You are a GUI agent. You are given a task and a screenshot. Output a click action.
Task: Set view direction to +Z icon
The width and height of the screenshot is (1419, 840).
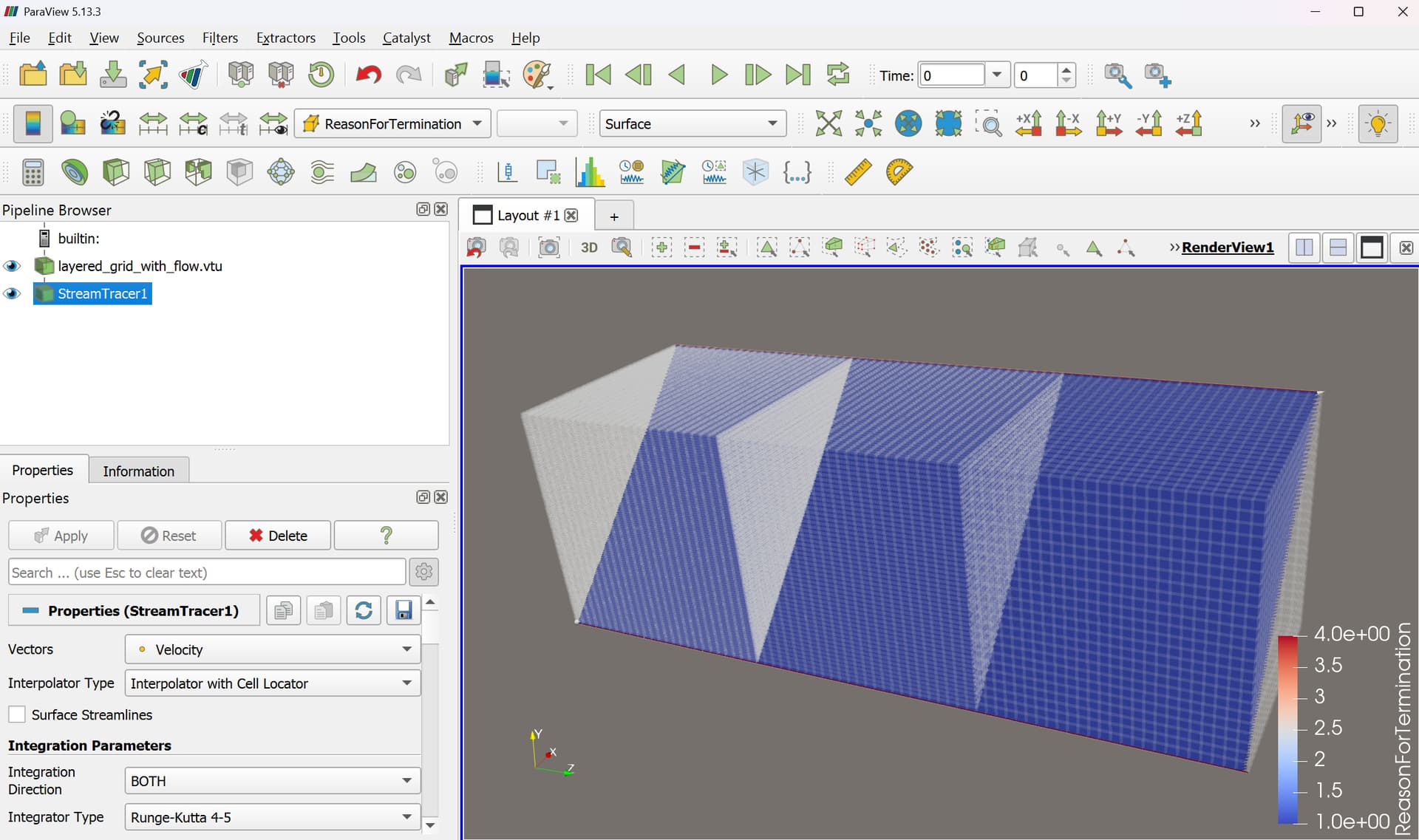click(x=1188, y=123)
